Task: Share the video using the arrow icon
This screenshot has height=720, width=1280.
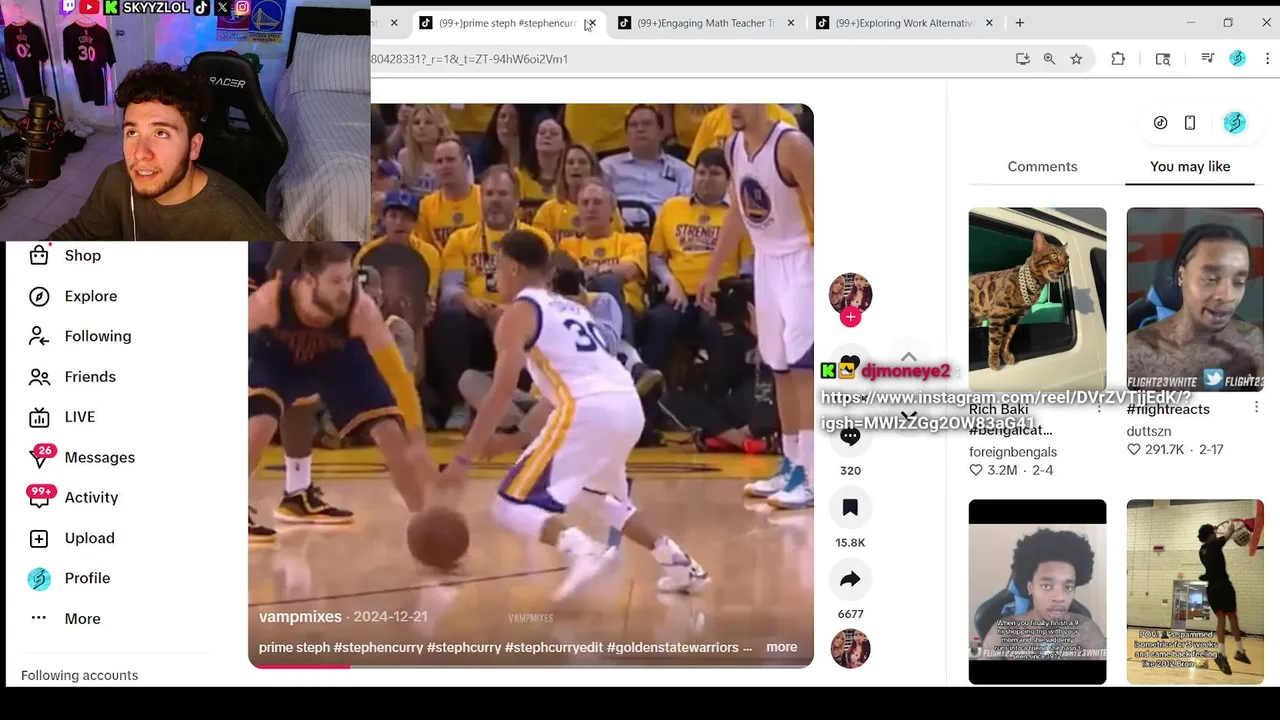Action: pyautogui.click(x=850, y=579)
